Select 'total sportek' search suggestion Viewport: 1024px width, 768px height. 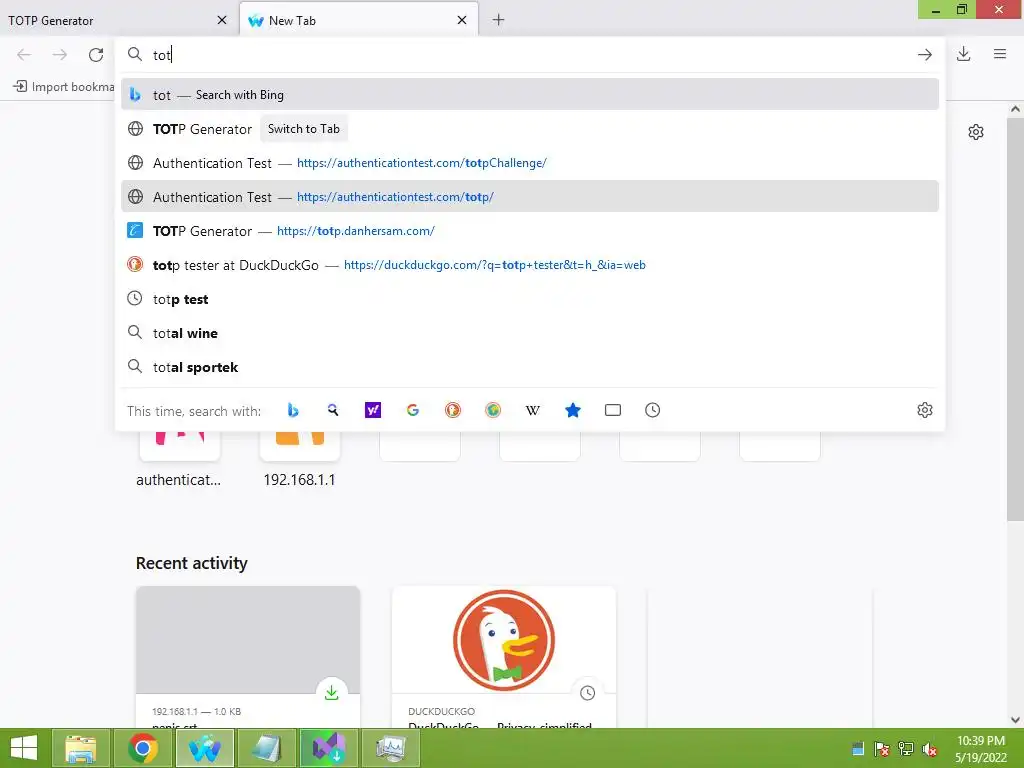(530, 367)
